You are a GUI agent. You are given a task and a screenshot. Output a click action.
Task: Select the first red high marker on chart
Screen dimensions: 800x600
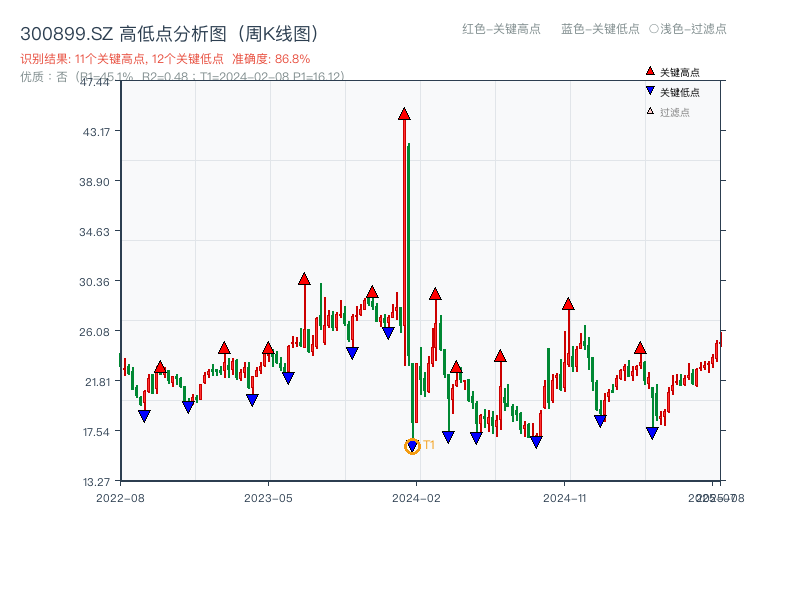click(x=160, y=367)
